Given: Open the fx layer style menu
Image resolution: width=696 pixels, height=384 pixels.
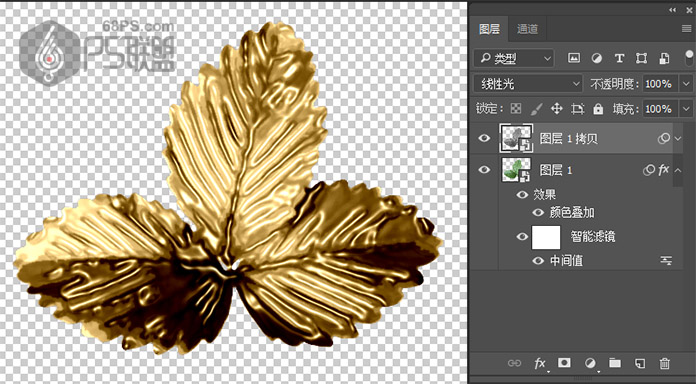Looking at the screenshot, I should click(x=540, y=364).
